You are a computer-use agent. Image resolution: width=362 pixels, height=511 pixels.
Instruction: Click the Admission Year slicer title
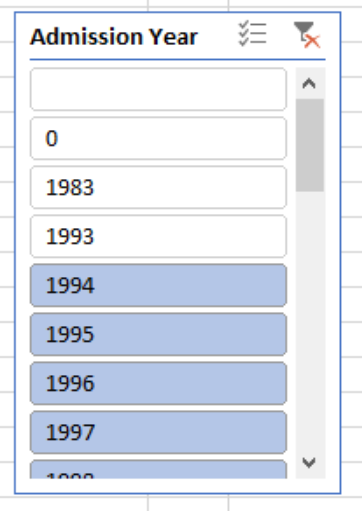[114, 37]
